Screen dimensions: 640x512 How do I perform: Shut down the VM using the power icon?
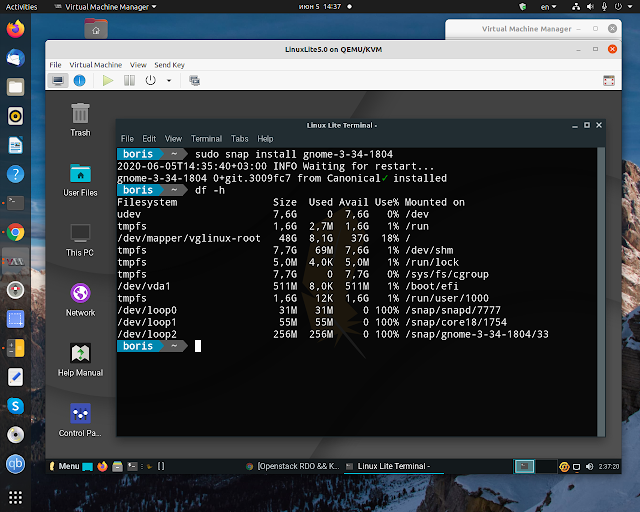(151, 80)
